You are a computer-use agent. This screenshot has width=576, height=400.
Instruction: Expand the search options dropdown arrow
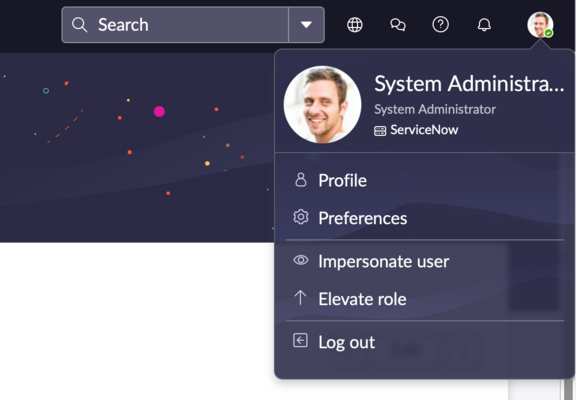coord(306,25)
